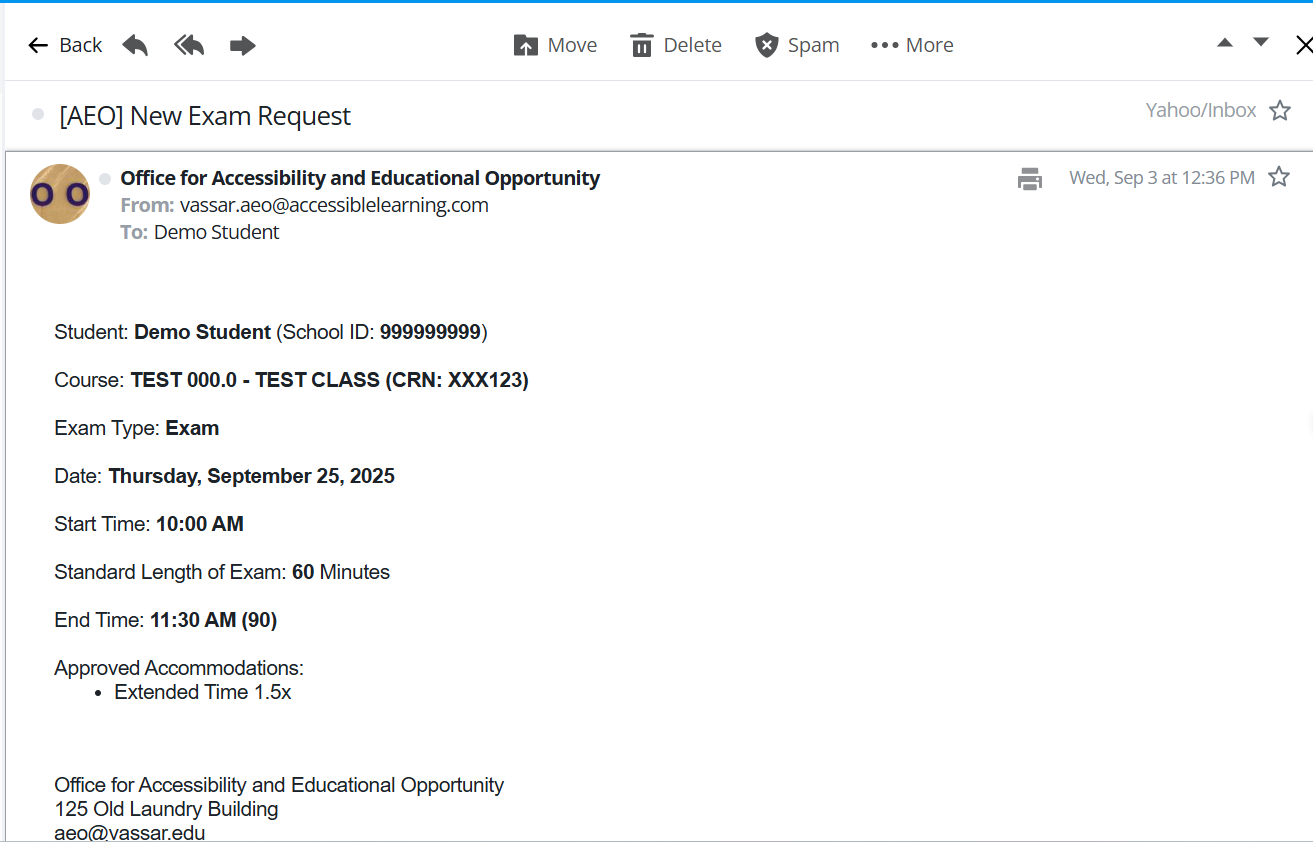Click the date Thursday, September 25, 2025

252,476
